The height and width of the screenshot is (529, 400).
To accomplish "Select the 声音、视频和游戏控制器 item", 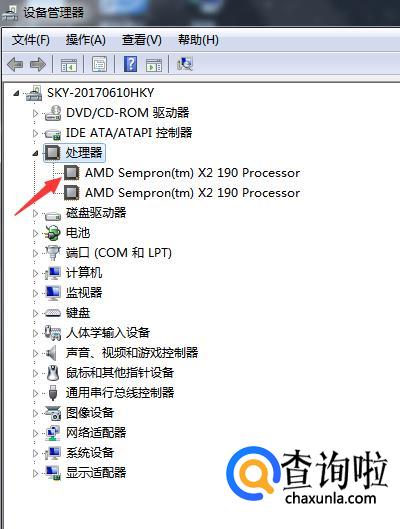I will (132, 353).
